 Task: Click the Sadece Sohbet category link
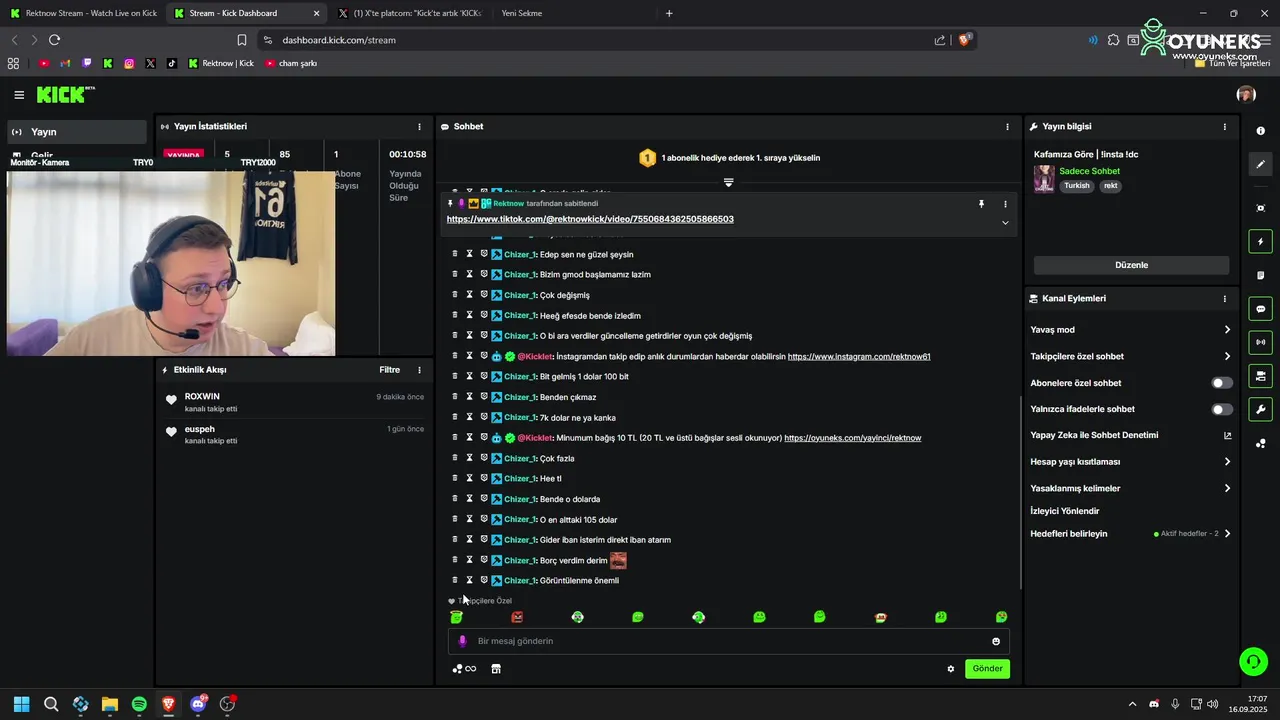click(1089, 172)
